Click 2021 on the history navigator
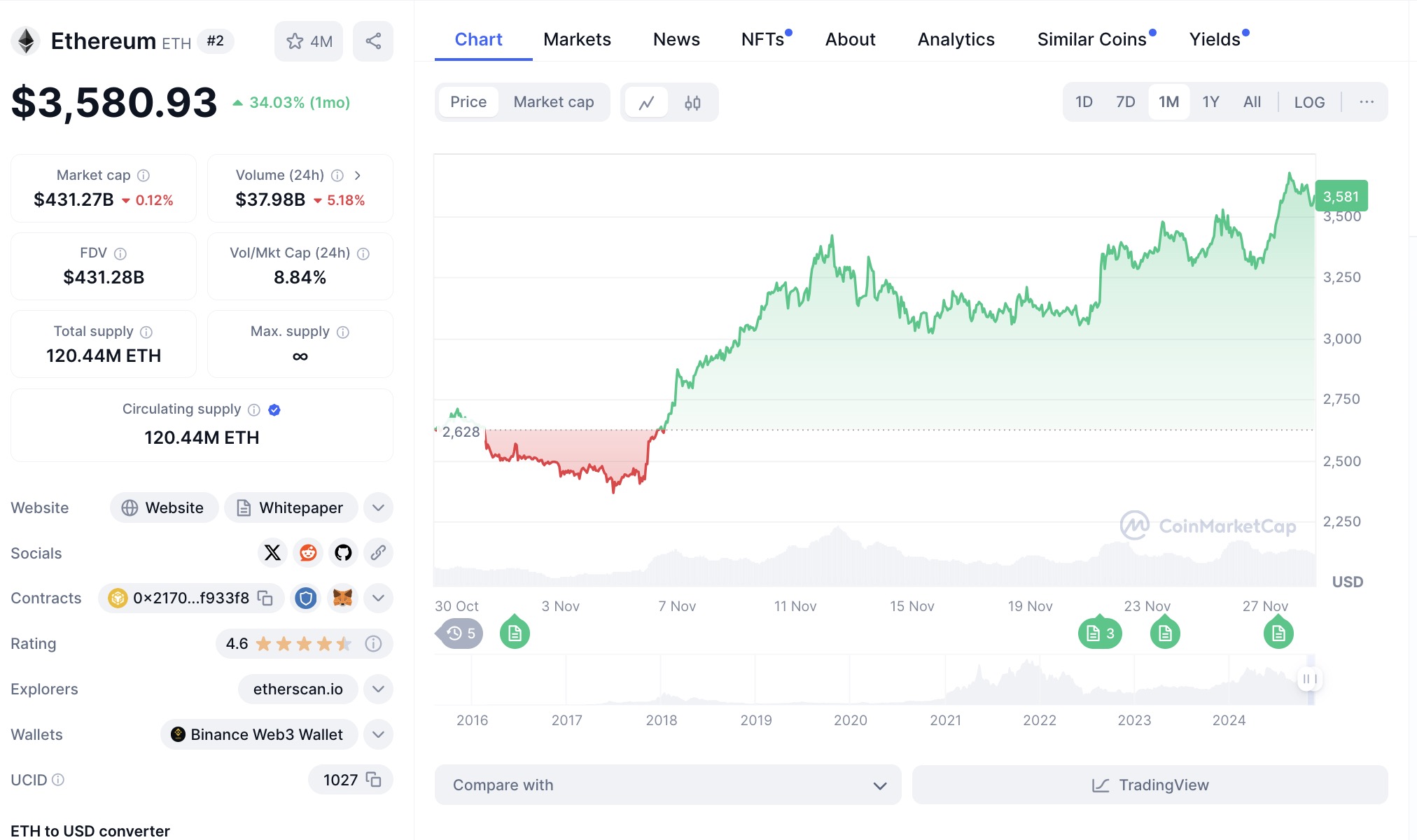Screen dimensions: 1417x840 [x=945, y=720]
